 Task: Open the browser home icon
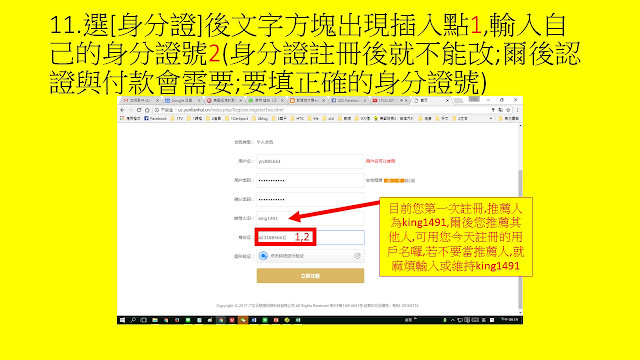pyautogui.click(x=147, y=110)
